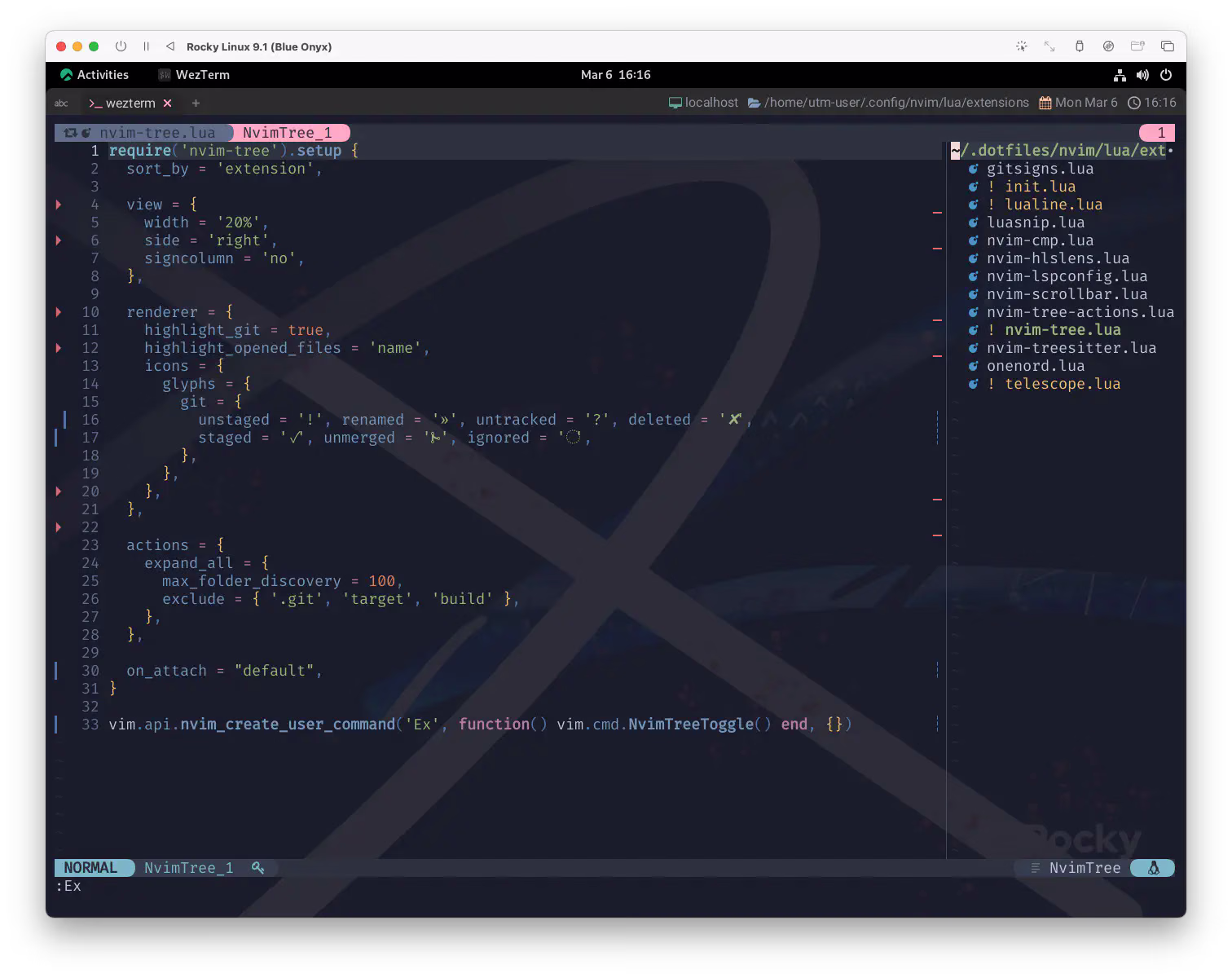Toggle the fold marker on line 6
This screenshot has width=1232, height=978.
pyautogui.click(x=58, y=240)
